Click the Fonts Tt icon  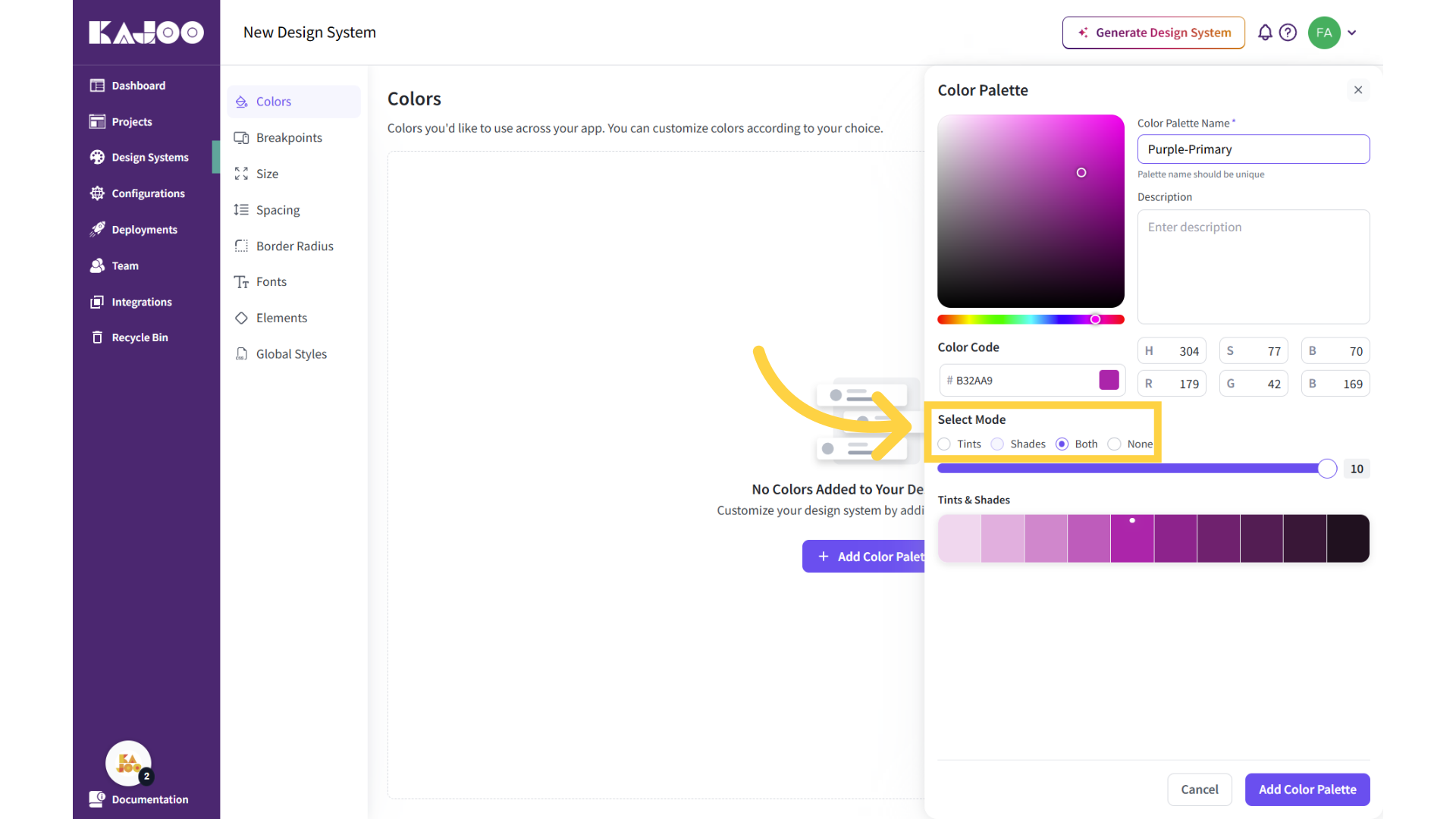click(241, 282)
